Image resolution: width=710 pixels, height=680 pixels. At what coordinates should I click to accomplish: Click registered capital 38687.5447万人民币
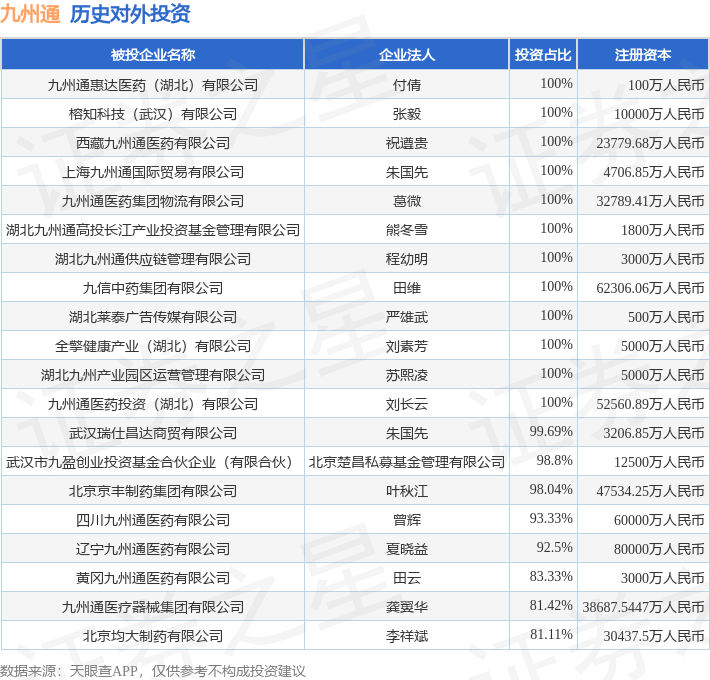pyautogui.click(x=643, y=607)
